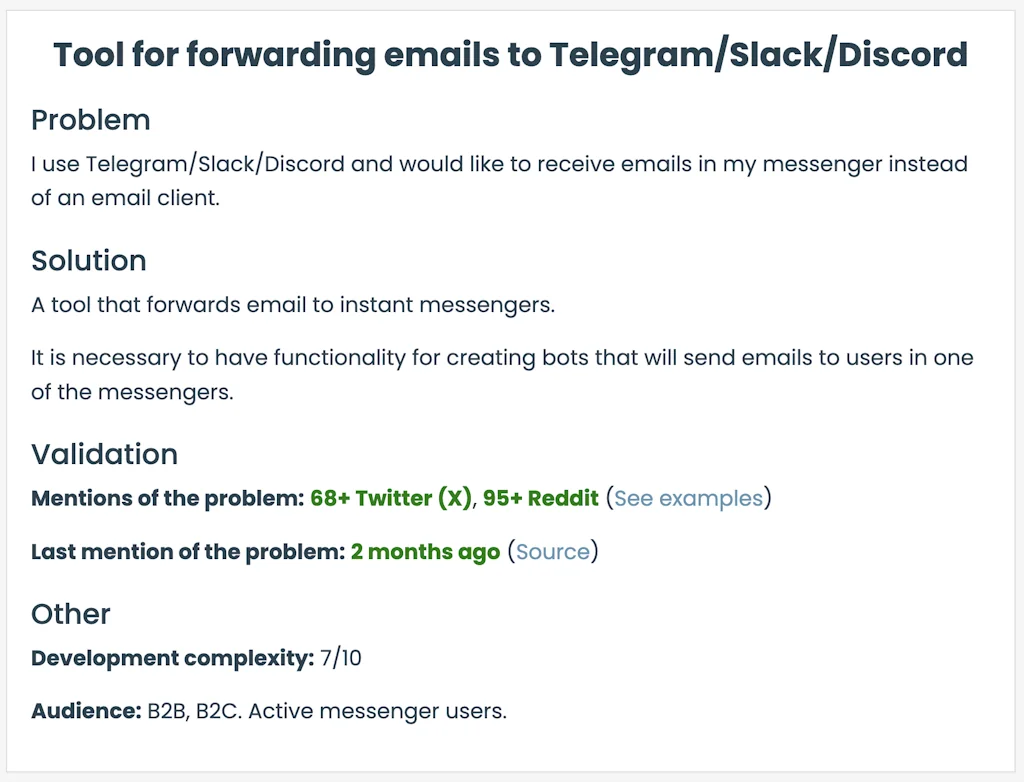Click the bold 'Audience:' label
The height and width of the screenshot is (782, 1024).
coord(86,712)
